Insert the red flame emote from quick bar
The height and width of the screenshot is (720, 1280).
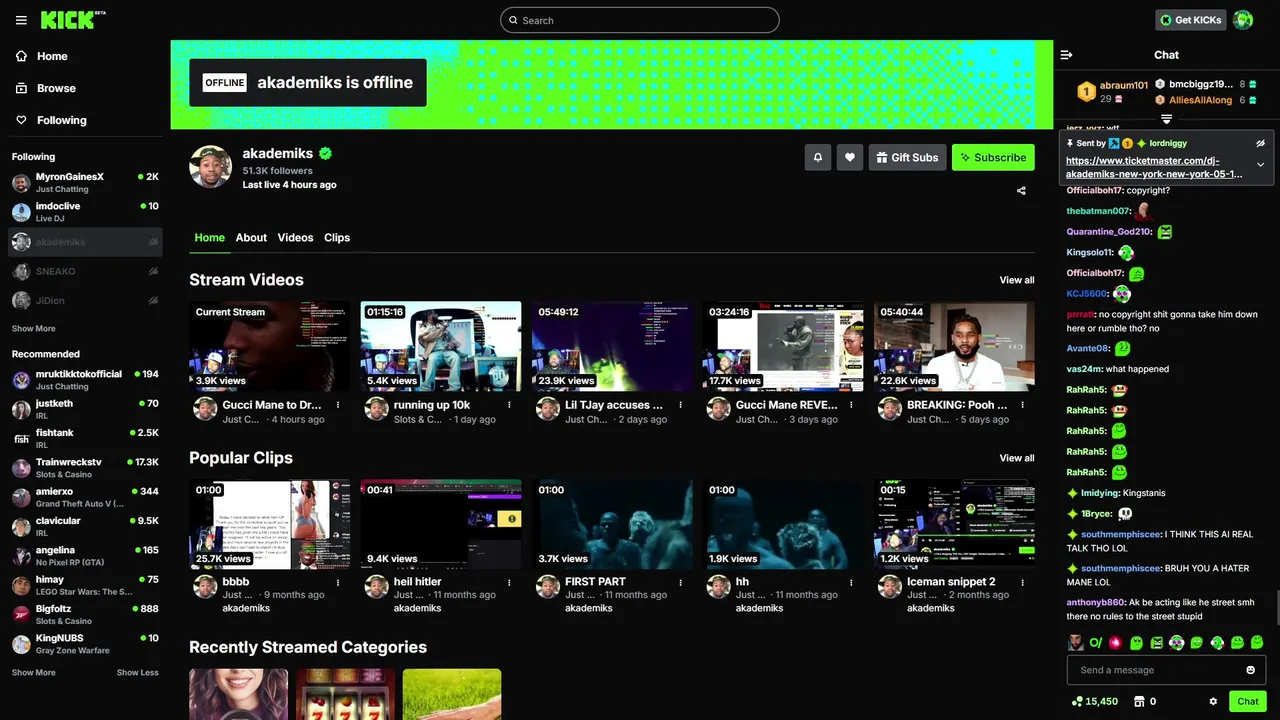[1115, 642]
